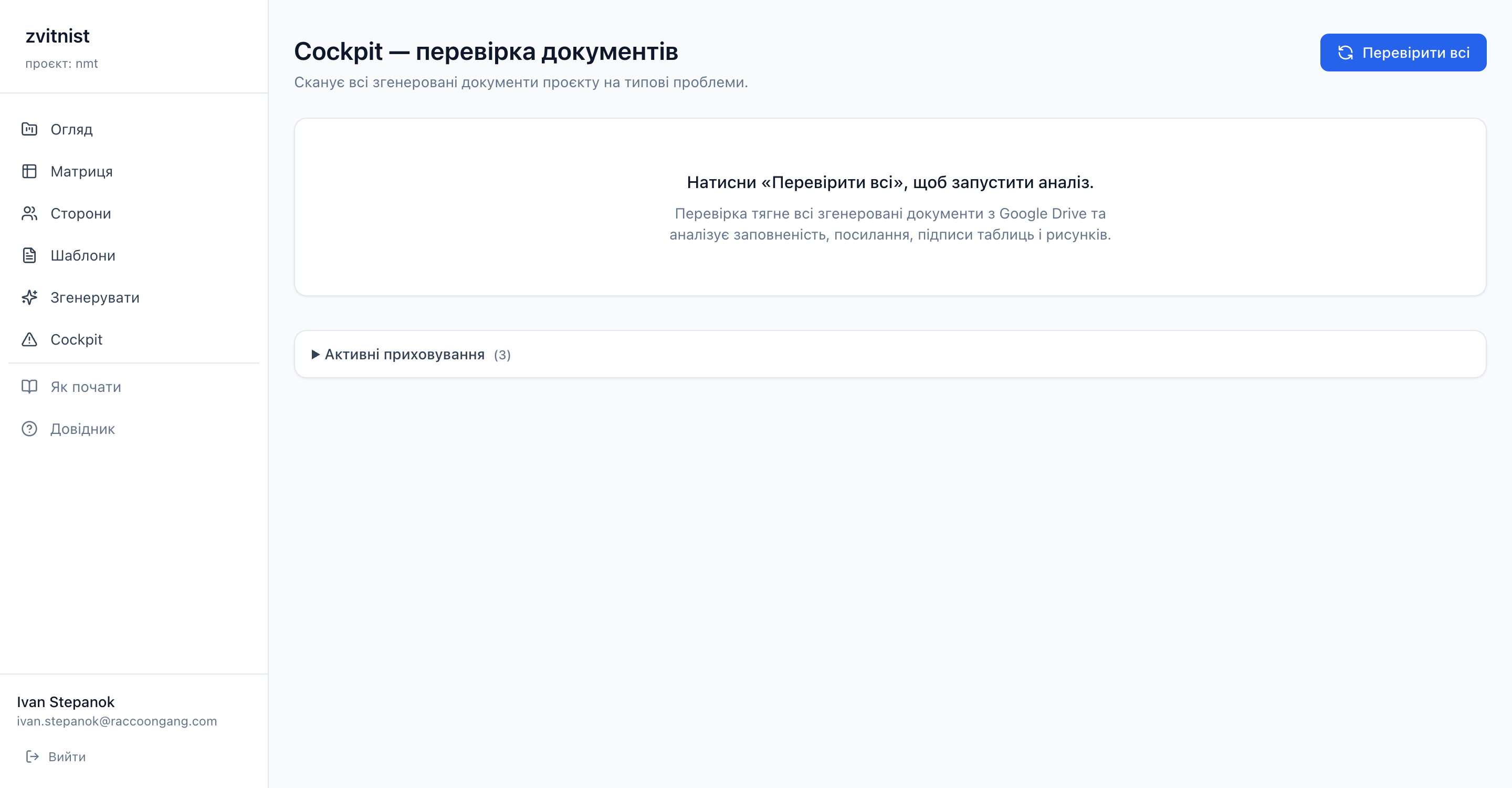Image resolution: width=1512 pixels, height=788 pixels.
Task: Click the Cockpit — перевірка документів heading
Action: point(486,51)
